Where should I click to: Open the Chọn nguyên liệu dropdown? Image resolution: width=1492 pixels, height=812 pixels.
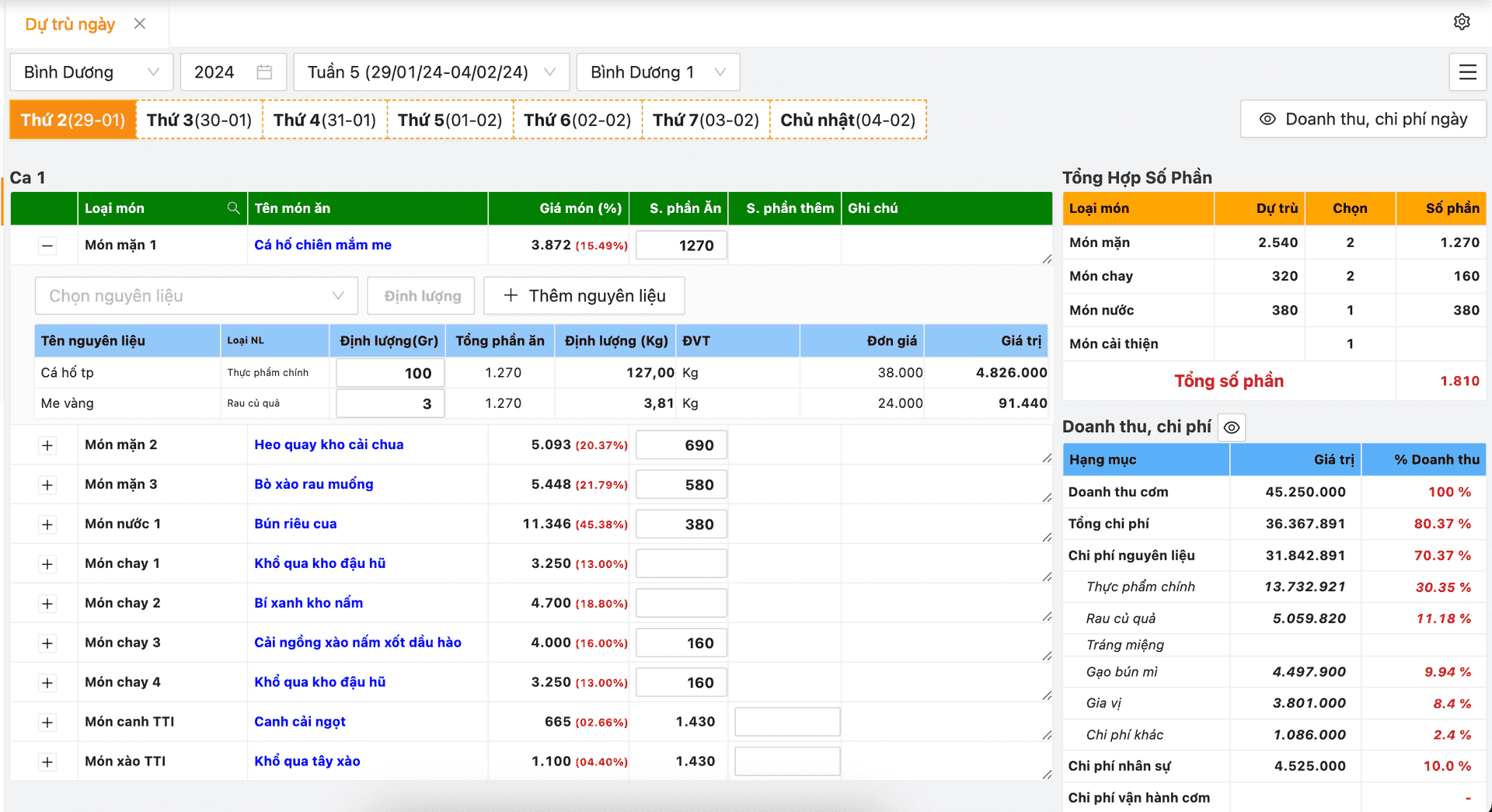(x=196, y=296)
